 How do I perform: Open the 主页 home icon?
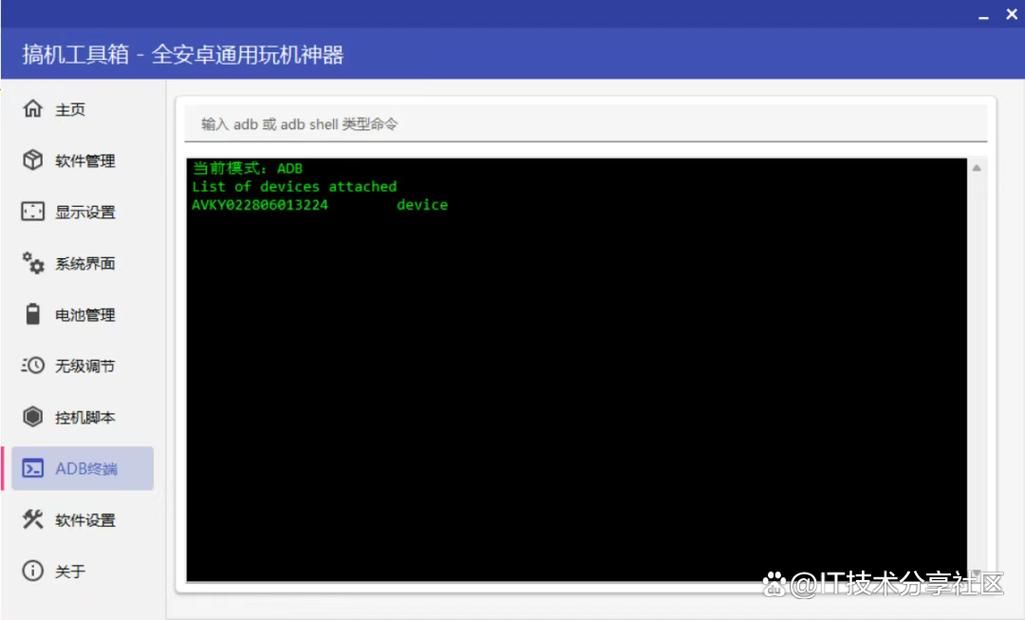pyautogui.click(x=33, y=109)
